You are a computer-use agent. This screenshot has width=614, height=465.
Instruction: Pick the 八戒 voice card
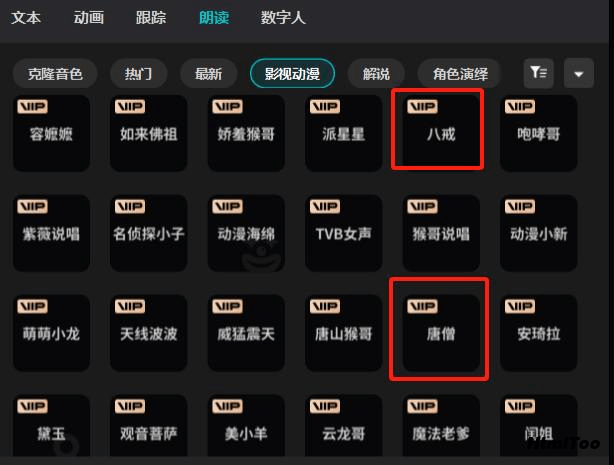click(x=441, y=133)
